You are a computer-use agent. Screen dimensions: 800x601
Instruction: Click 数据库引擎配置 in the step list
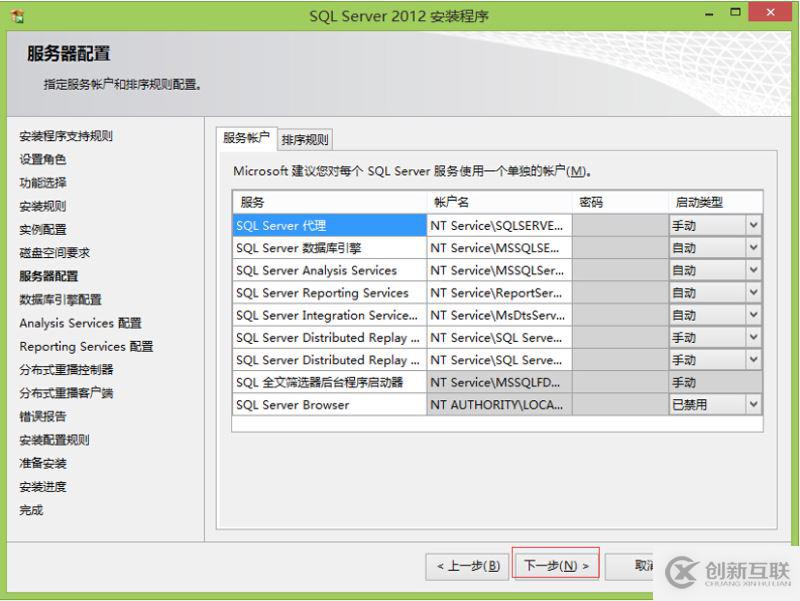[x=60, y=299]
